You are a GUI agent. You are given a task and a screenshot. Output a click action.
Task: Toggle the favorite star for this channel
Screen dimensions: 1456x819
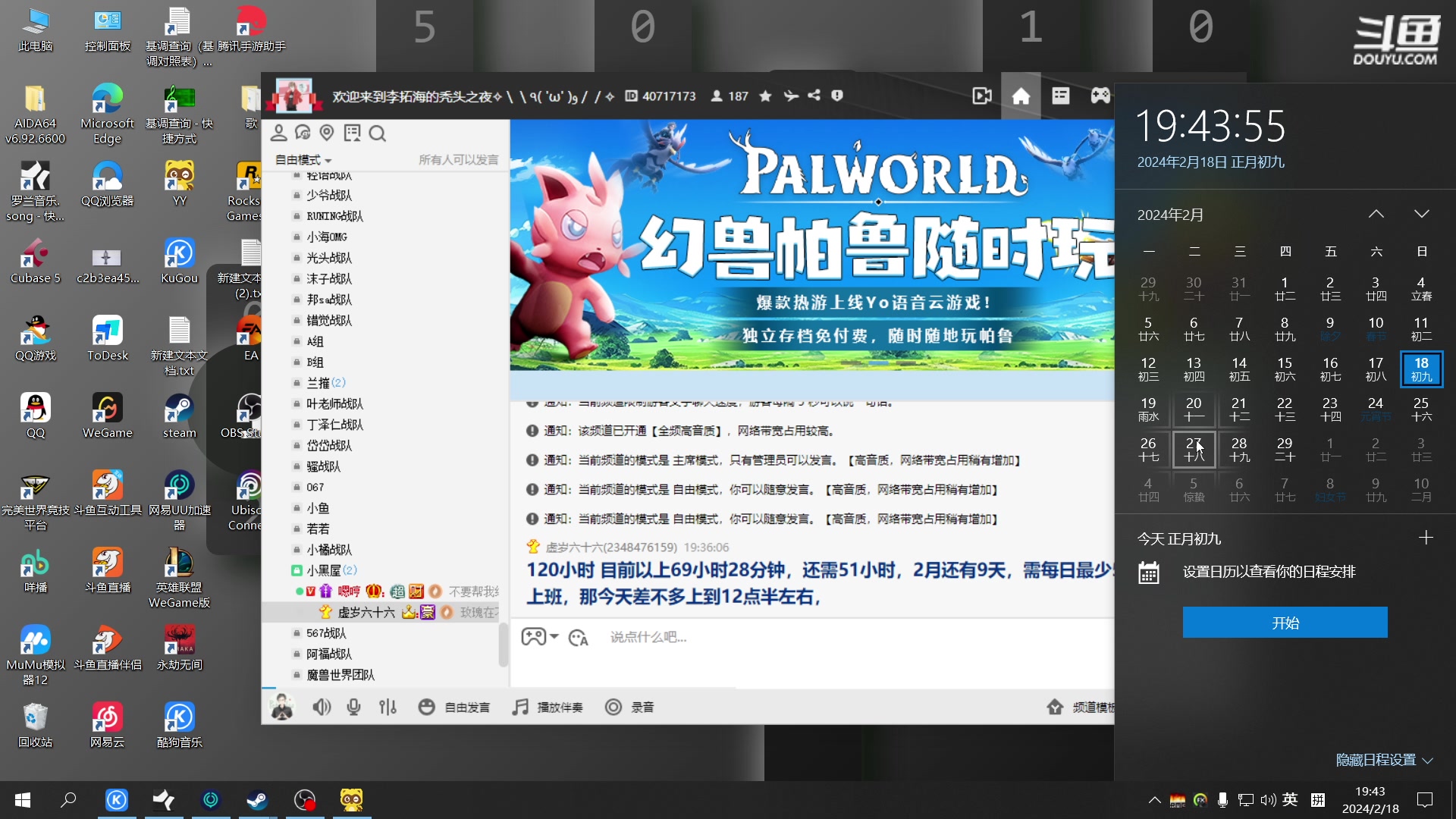(765, 96)
